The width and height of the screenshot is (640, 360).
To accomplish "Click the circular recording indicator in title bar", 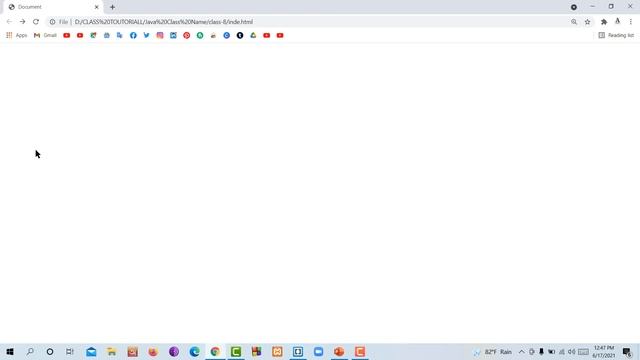I will coord(573,7).
